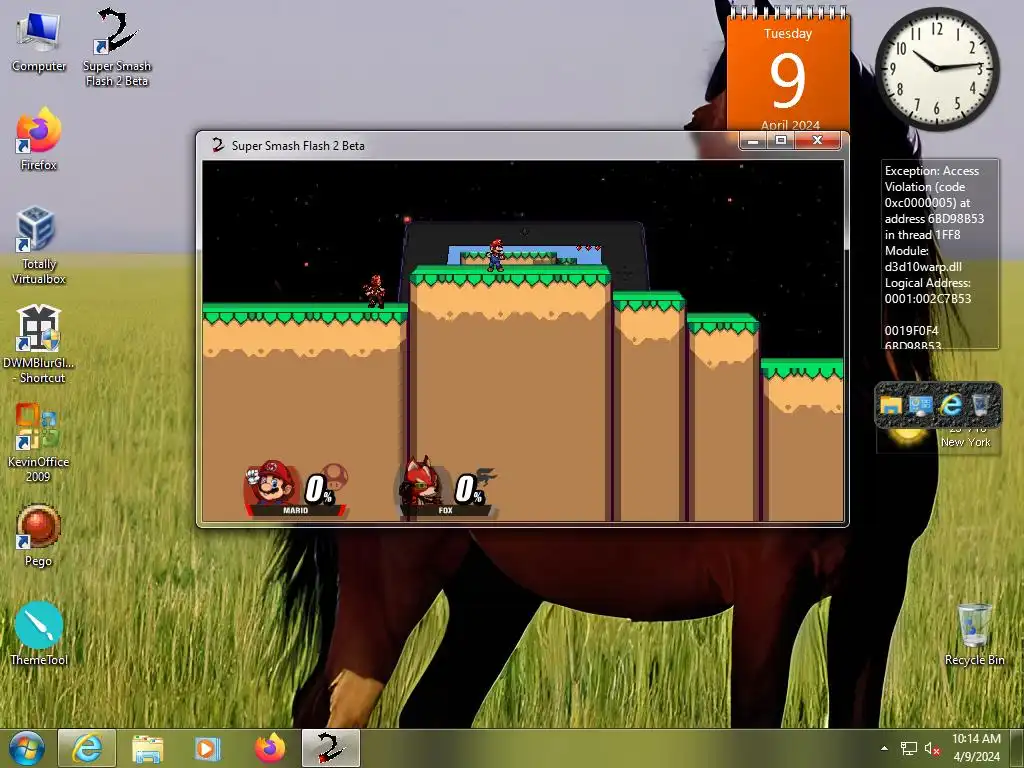1024x768 pixels.
Task: Click the calendar gadget showing Tuesday 9
Action: (788, 71)
